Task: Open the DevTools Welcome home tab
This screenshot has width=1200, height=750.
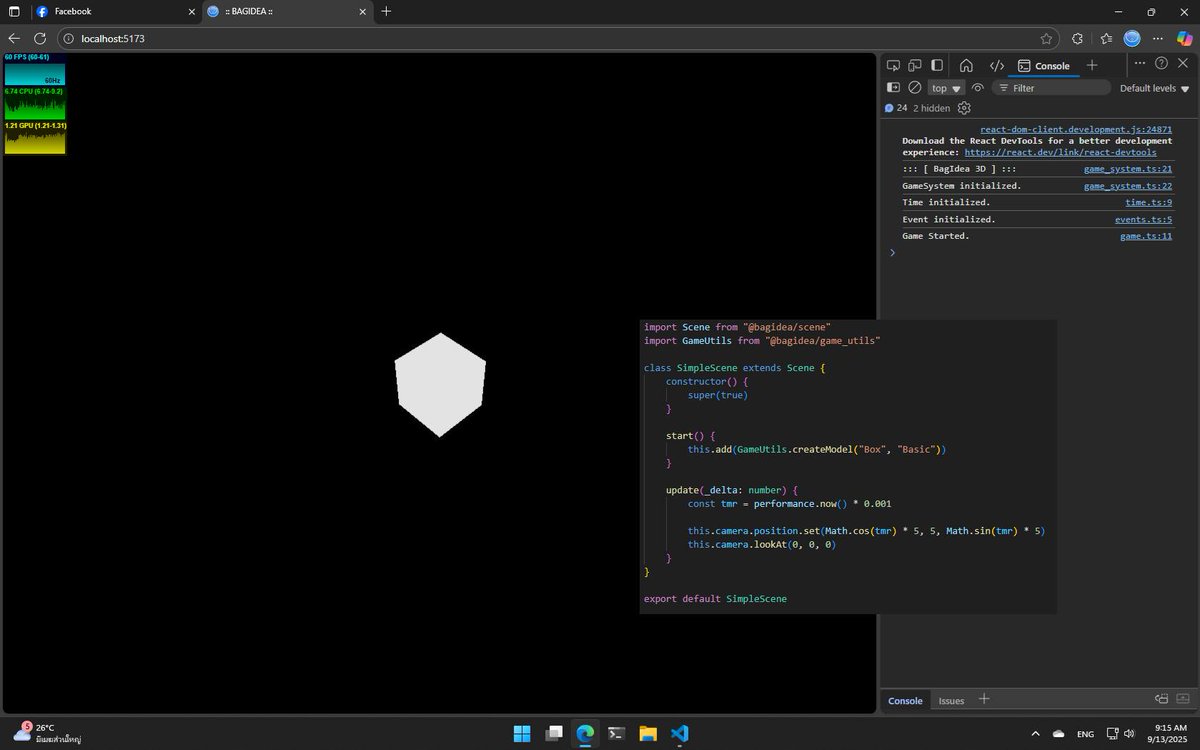Action: pyautogui.click(x=966, y=65)
